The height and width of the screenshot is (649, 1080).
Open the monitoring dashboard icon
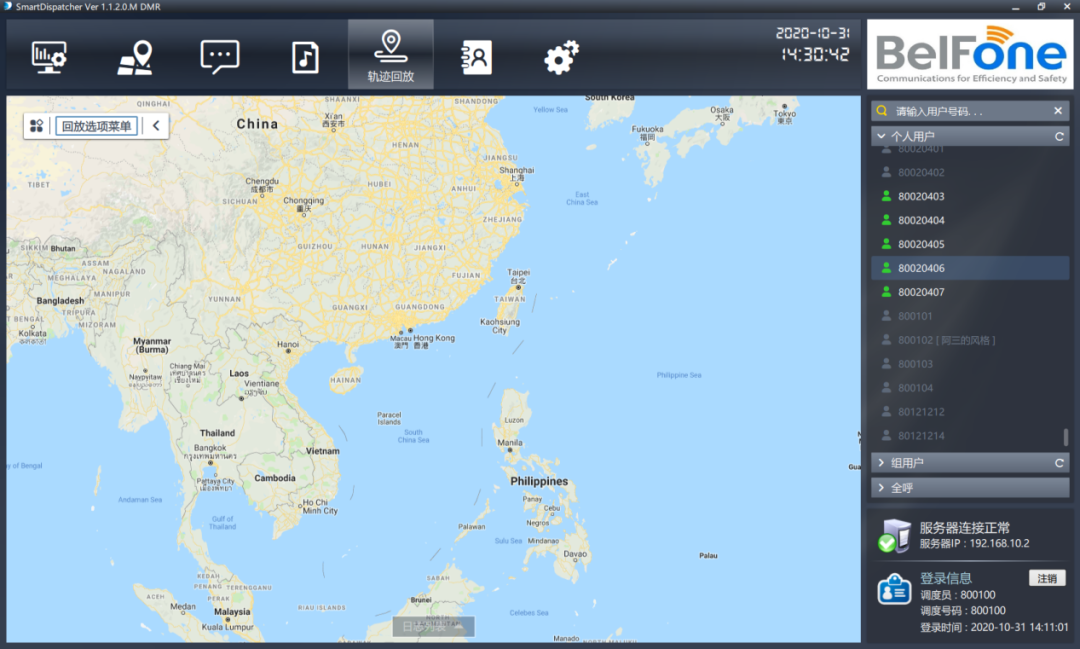click(x=49, y=56)
